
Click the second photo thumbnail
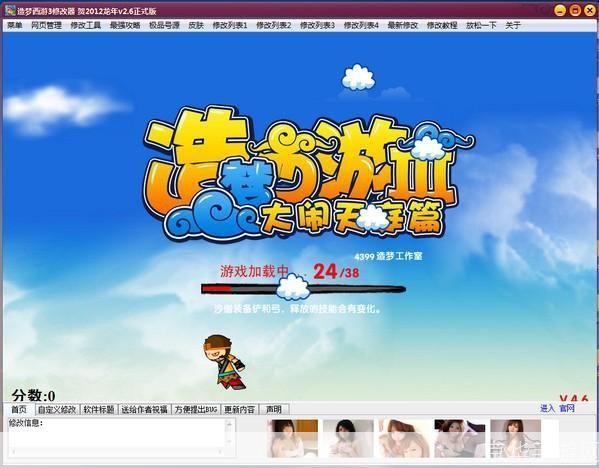pyautogui.click(x=348, y=438)
